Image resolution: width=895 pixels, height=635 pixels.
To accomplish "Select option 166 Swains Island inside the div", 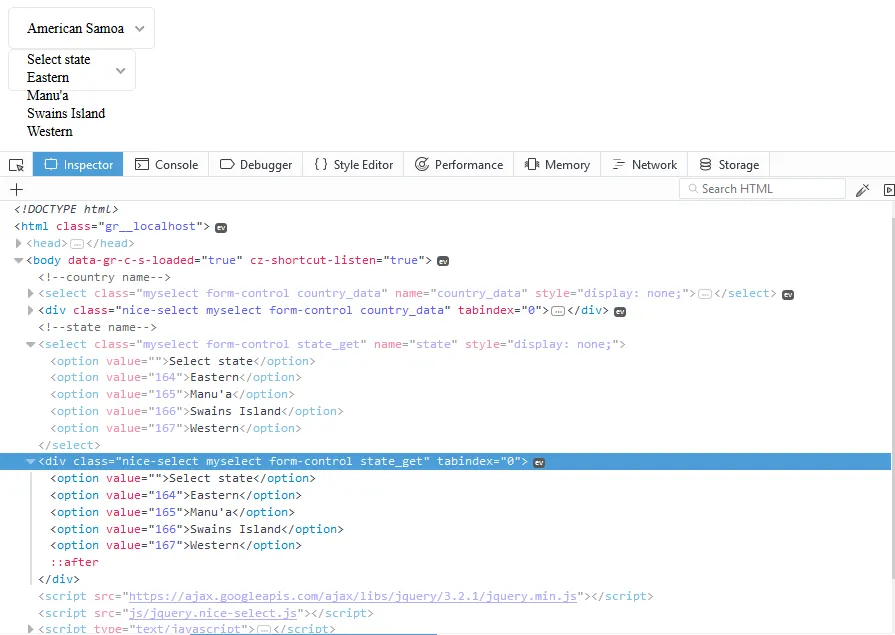I will [197, 529].
